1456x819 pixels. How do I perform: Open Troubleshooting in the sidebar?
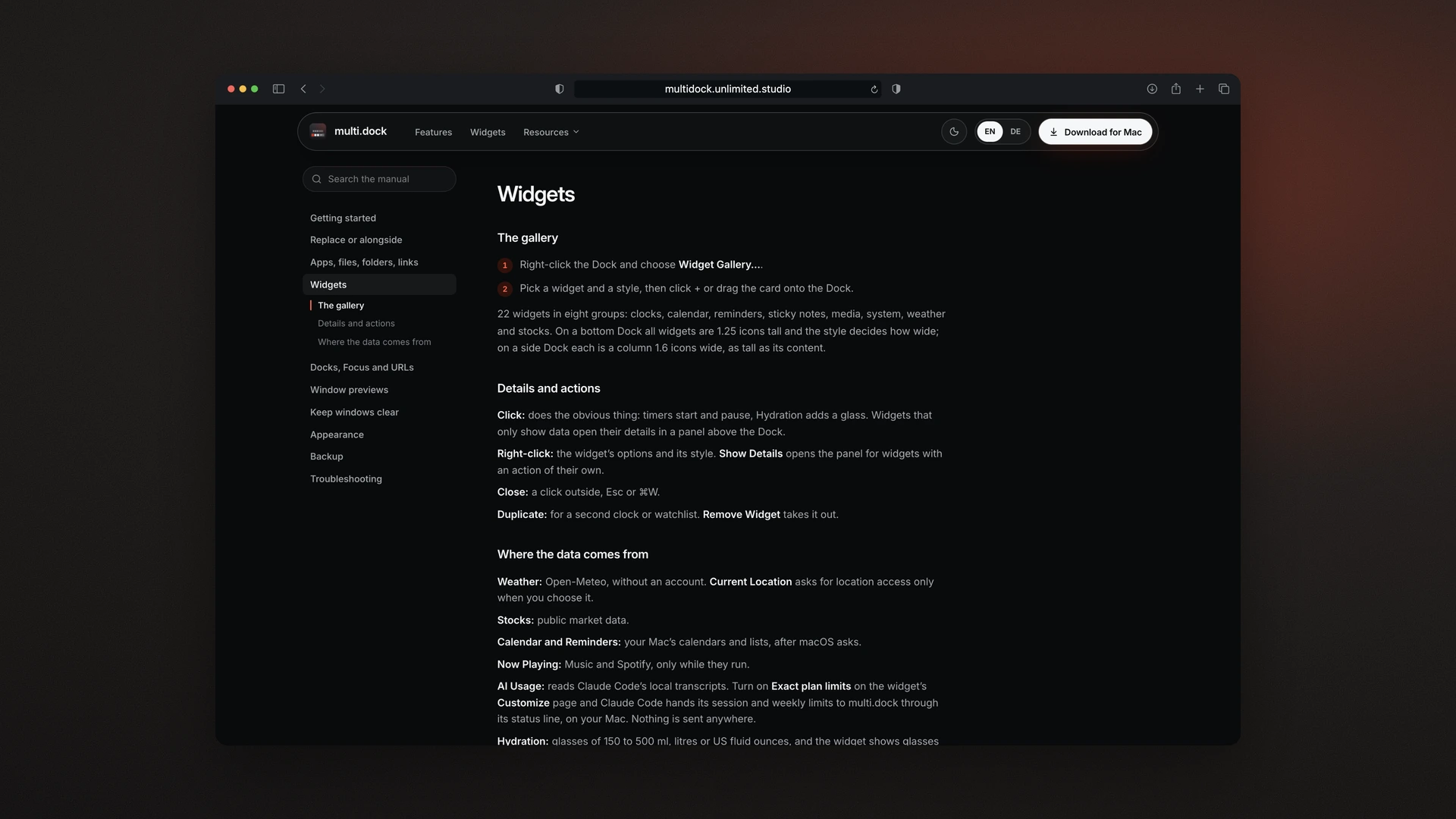(x=346, y=479)
